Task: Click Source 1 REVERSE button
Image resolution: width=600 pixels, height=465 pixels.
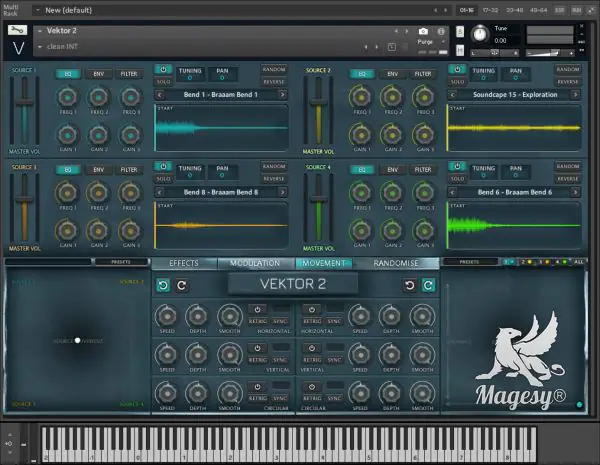Action: coord(274,82)
